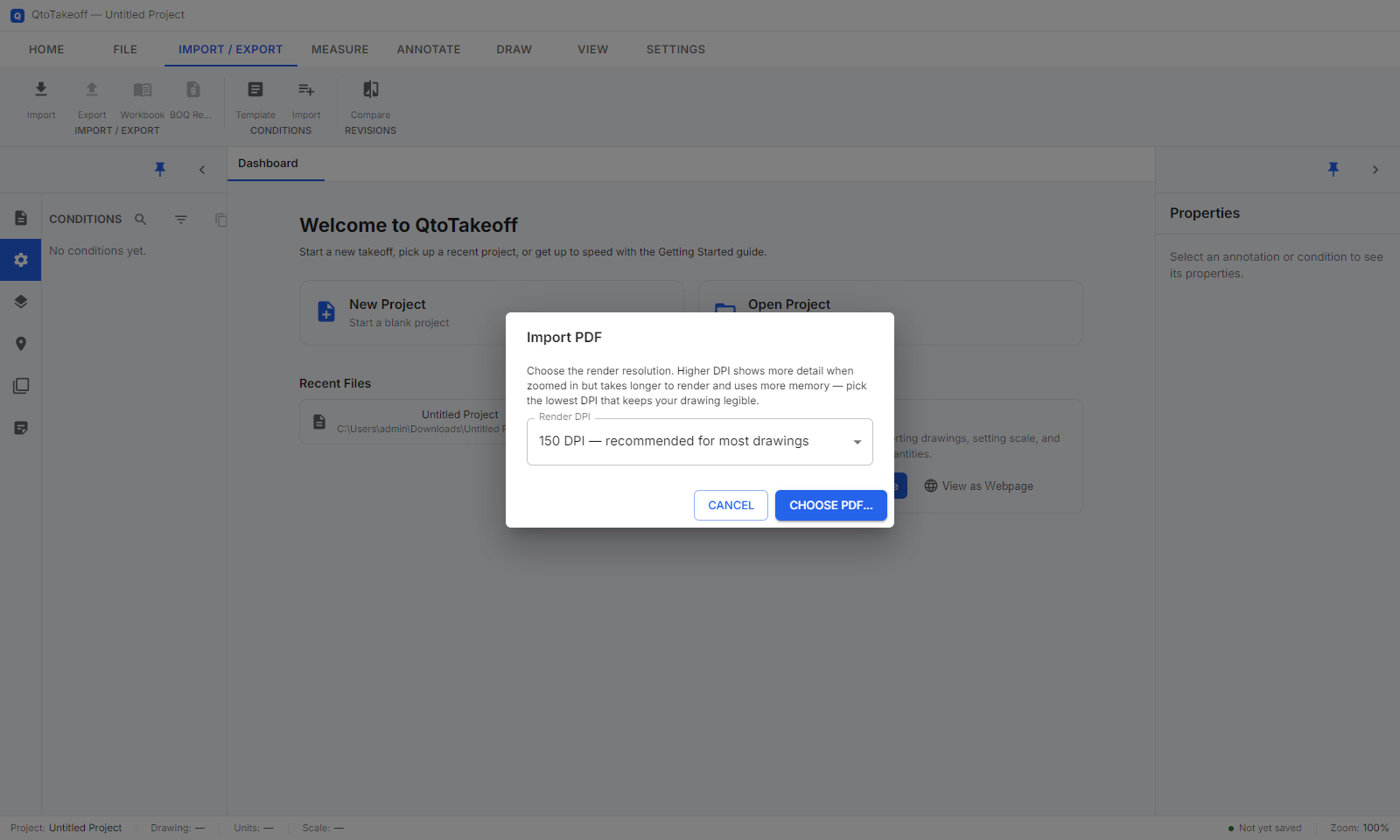Select the conditions gear sidebar icon
This screenshot has width=1400, height=840.
point(21,260)
